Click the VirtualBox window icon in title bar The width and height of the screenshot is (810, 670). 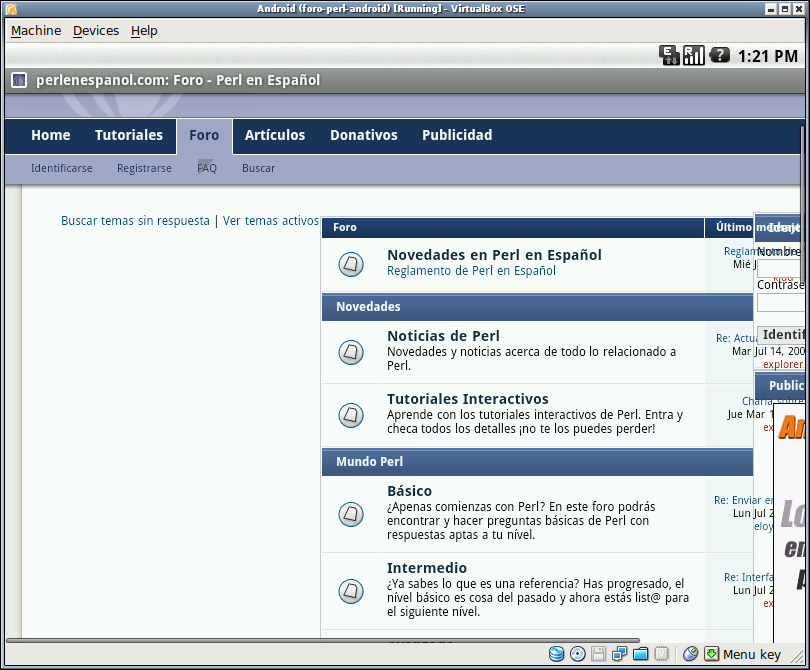coord(11,9)
